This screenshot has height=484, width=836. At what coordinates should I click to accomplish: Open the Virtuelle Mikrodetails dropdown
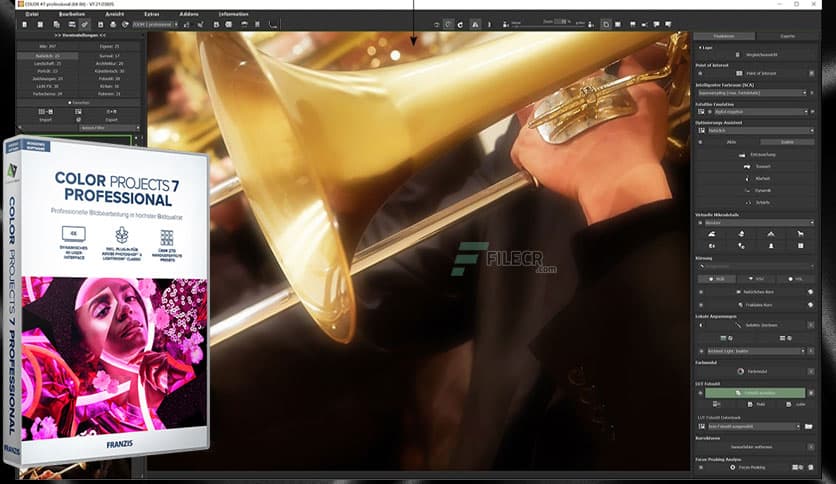pos(759,222)
